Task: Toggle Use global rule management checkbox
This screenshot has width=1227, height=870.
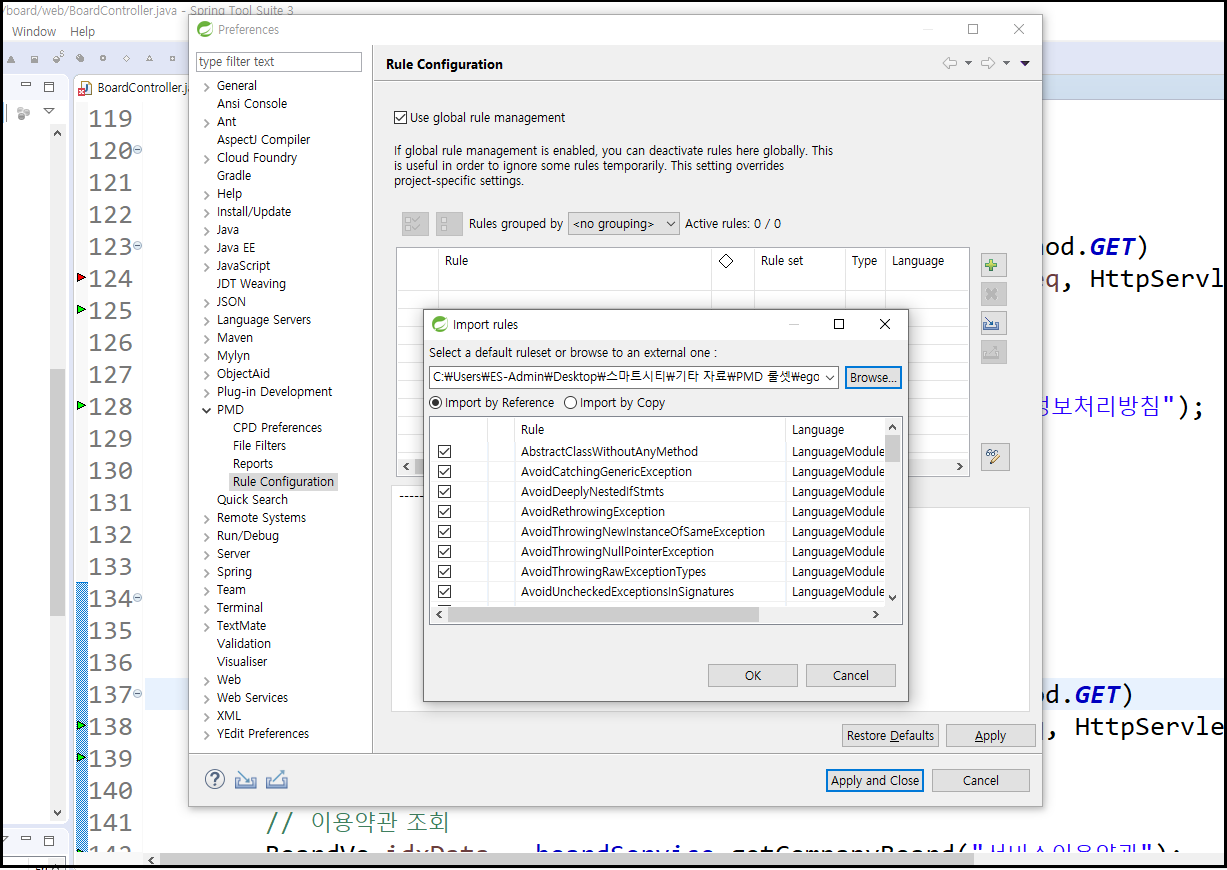Action: (x=401, y=117)
